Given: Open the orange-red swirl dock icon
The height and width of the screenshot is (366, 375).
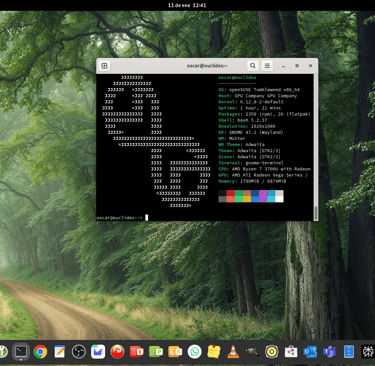Looking at the screenshot, I should [117, 351].
